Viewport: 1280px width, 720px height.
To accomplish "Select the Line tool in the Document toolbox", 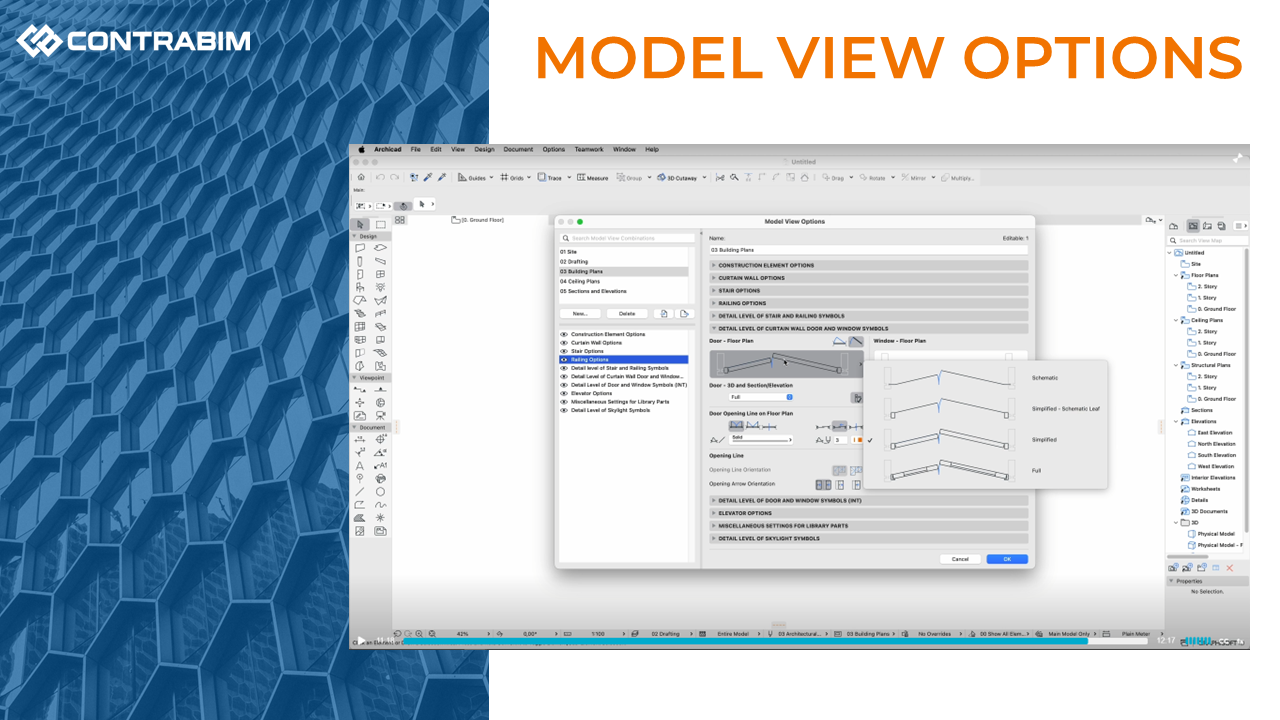I will 360,492.
